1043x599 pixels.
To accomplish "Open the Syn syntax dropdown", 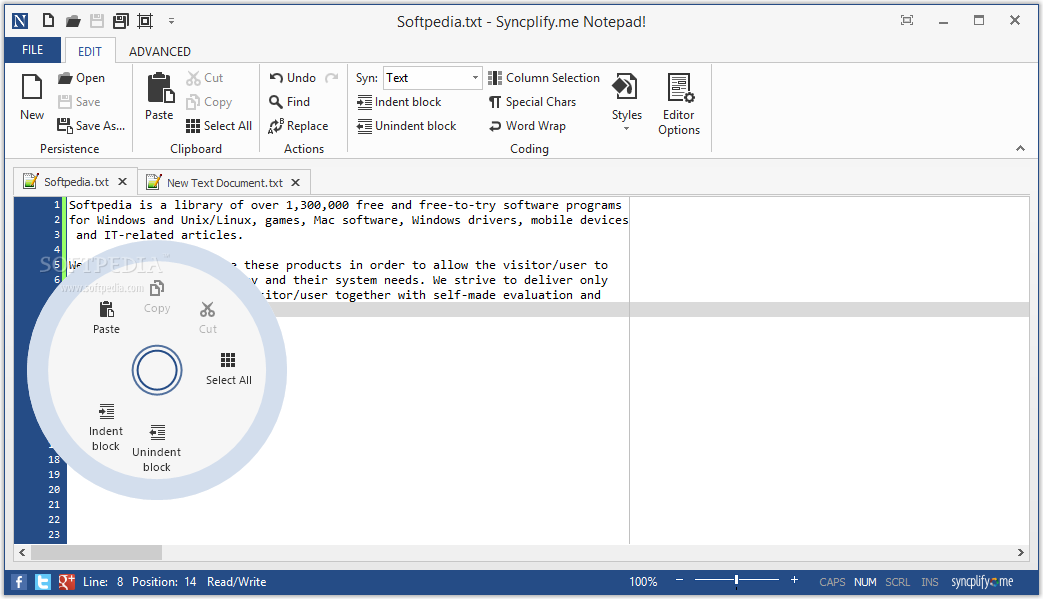I will pos(475,78).
